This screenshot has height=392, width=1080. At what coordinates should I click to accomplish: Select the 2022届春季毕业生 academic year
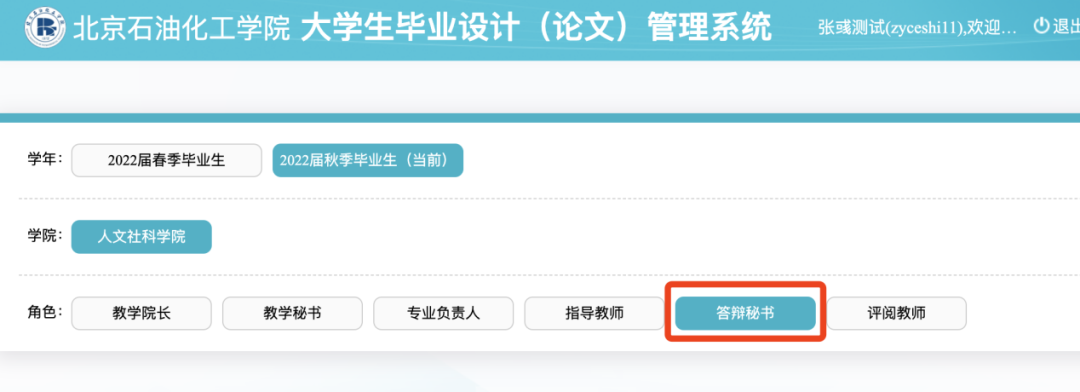click(x=167, y=160)
